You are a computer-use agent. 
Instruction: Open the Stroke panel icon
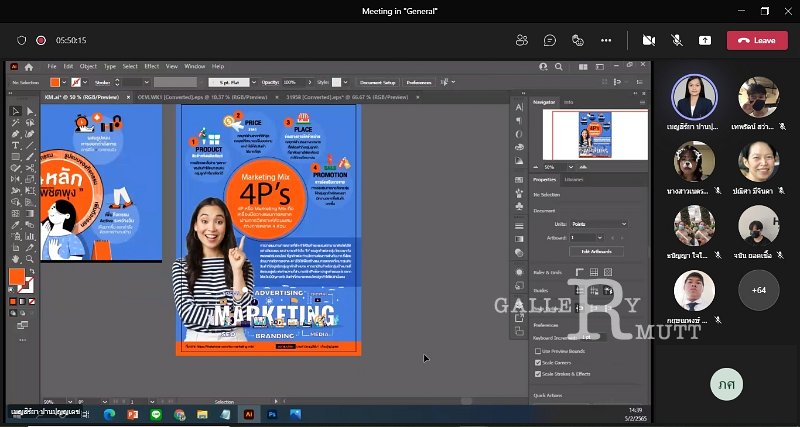point(519,226)
